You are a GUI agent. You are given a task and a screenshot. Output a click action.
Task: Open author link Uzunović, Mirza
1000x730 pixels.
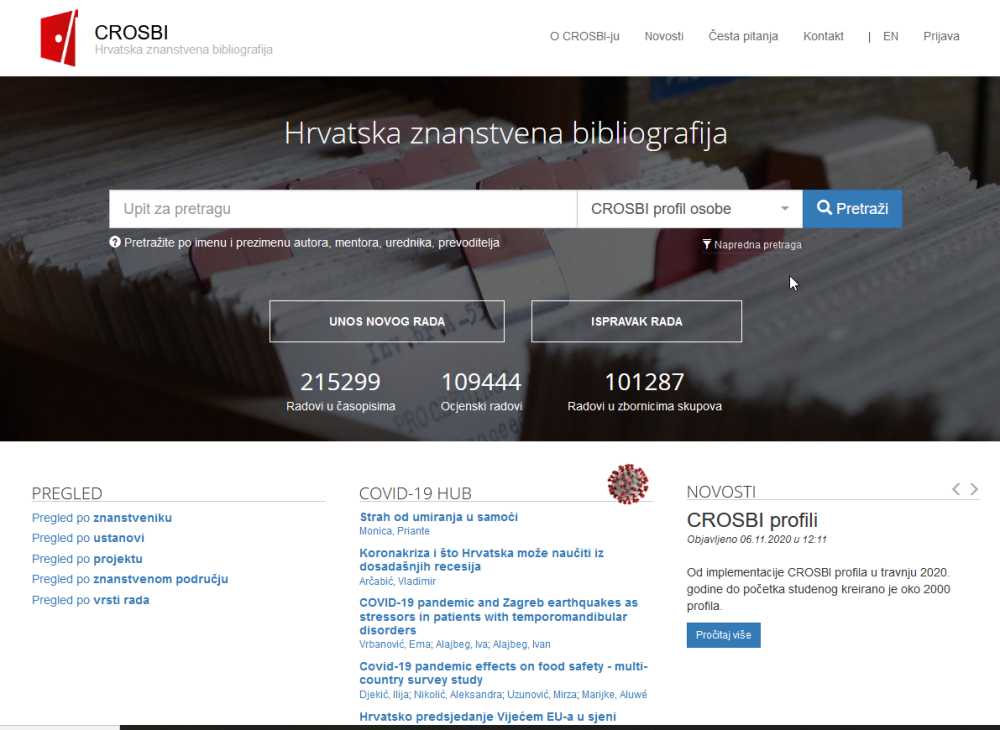click(x=543, y=695)
